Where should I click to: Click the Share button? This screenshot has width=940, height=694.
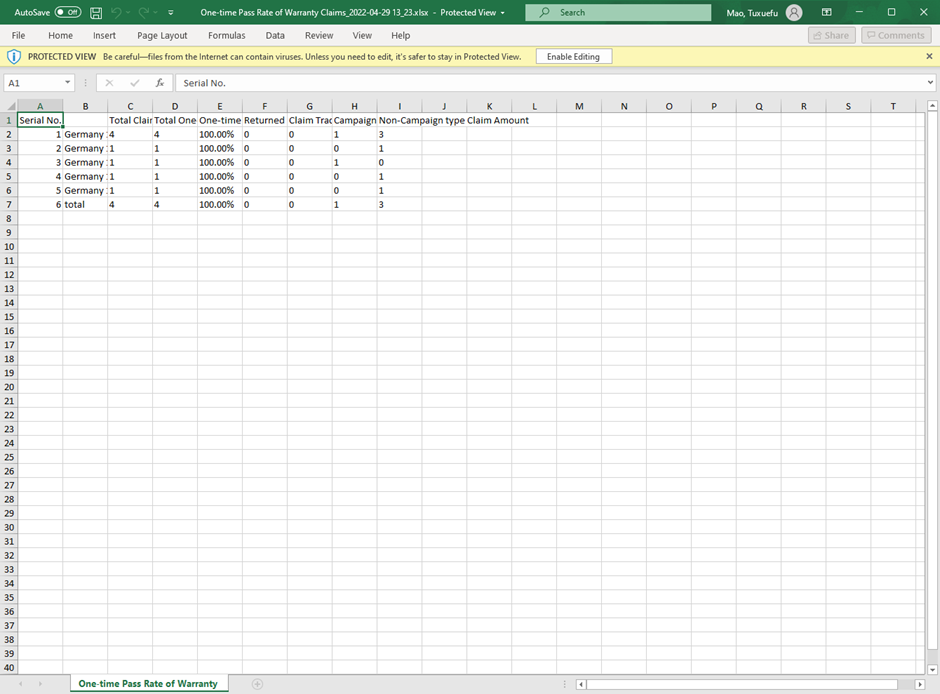coord(831,35)
